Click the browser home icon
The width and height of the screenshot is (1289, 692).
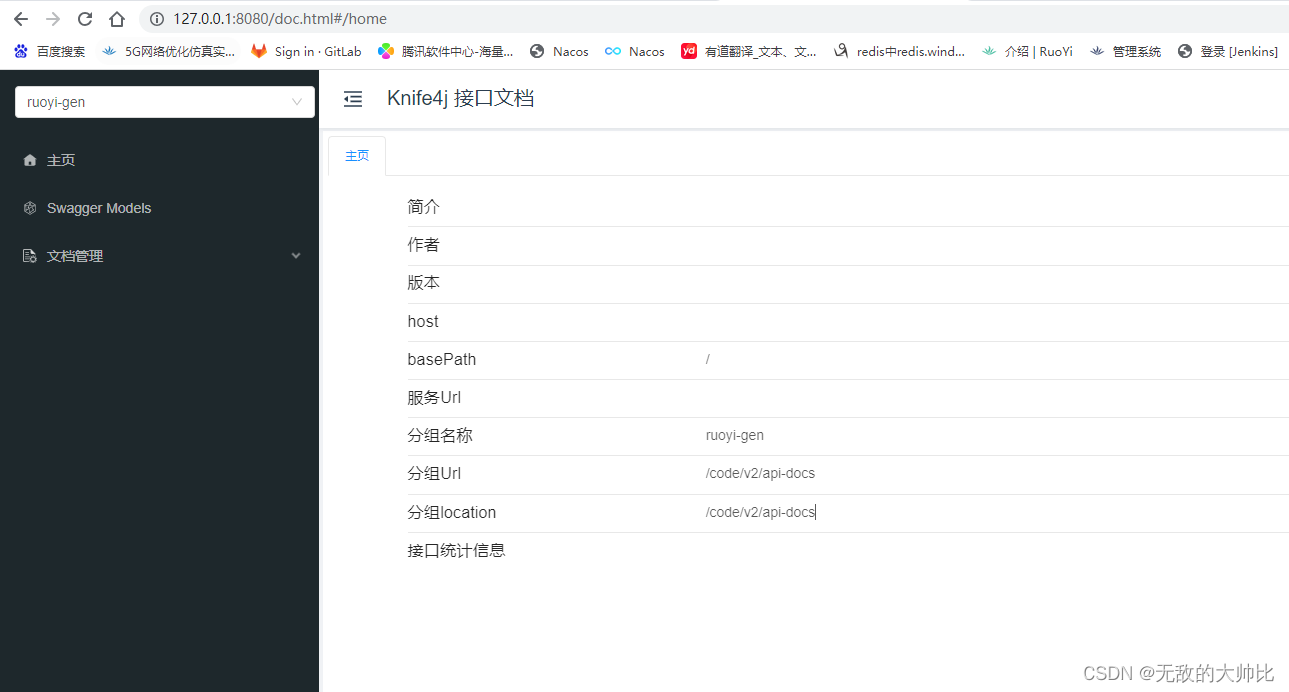click(x=115, y=18)
